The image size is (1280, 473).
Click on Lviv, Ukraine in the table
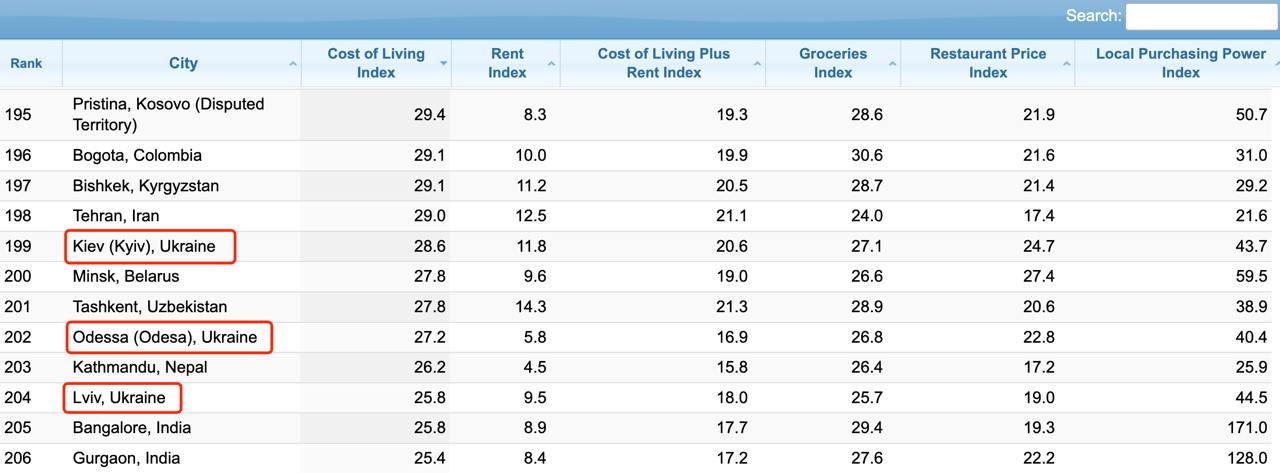point(119,397)
